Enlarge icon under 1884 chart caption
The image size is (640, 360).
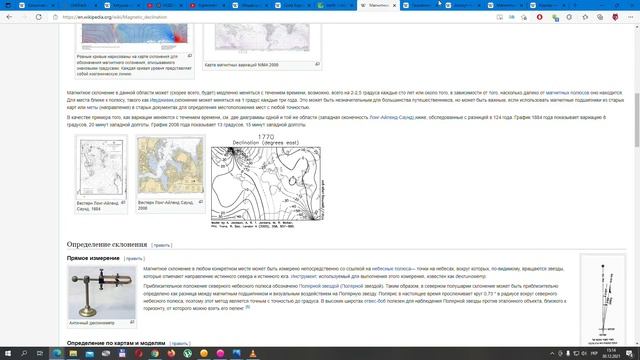[123, 202]
